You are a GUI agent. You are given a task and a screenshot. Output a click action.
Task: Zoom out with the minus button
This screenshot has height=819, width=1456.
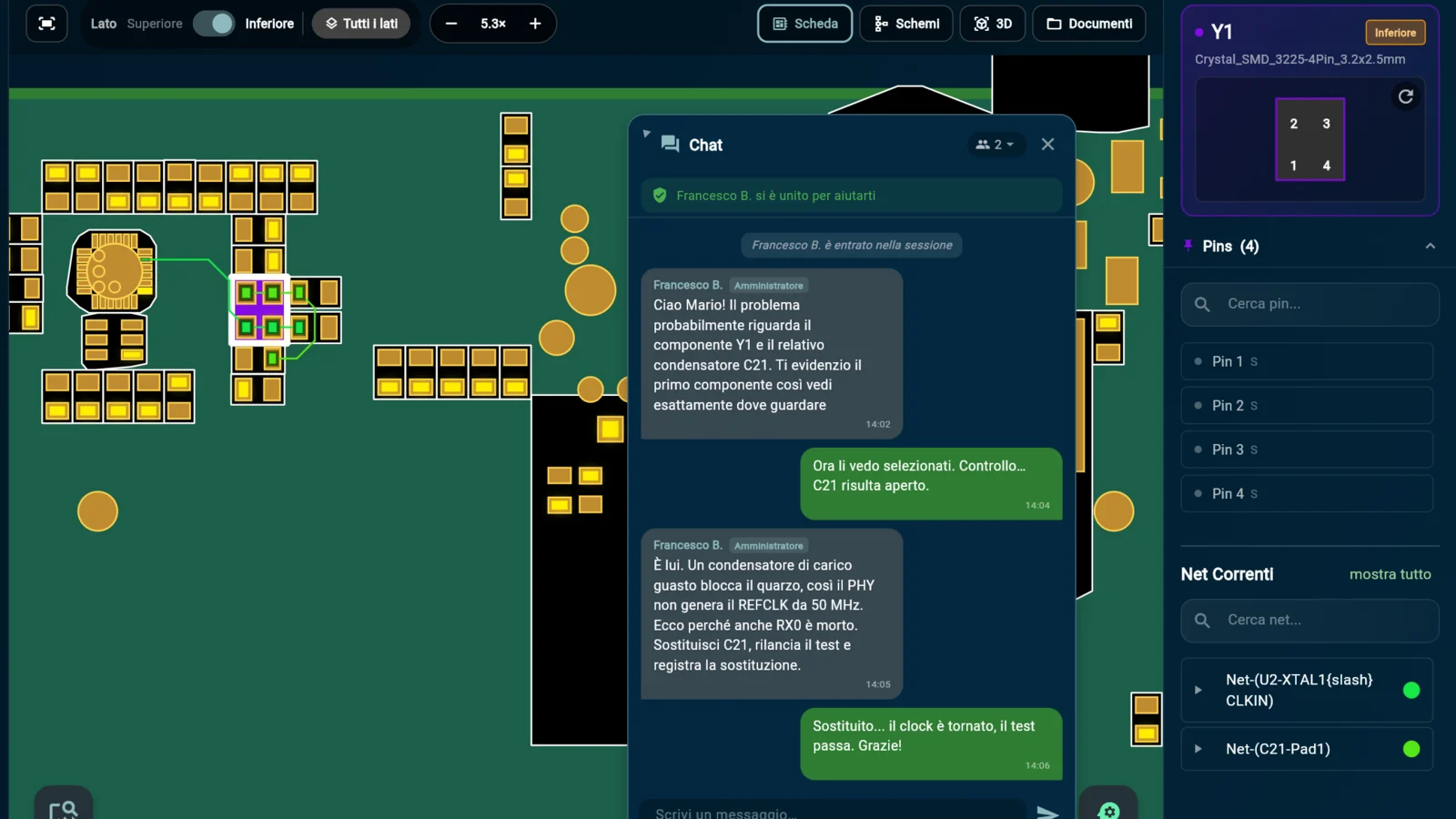click(x=451, y=24)
